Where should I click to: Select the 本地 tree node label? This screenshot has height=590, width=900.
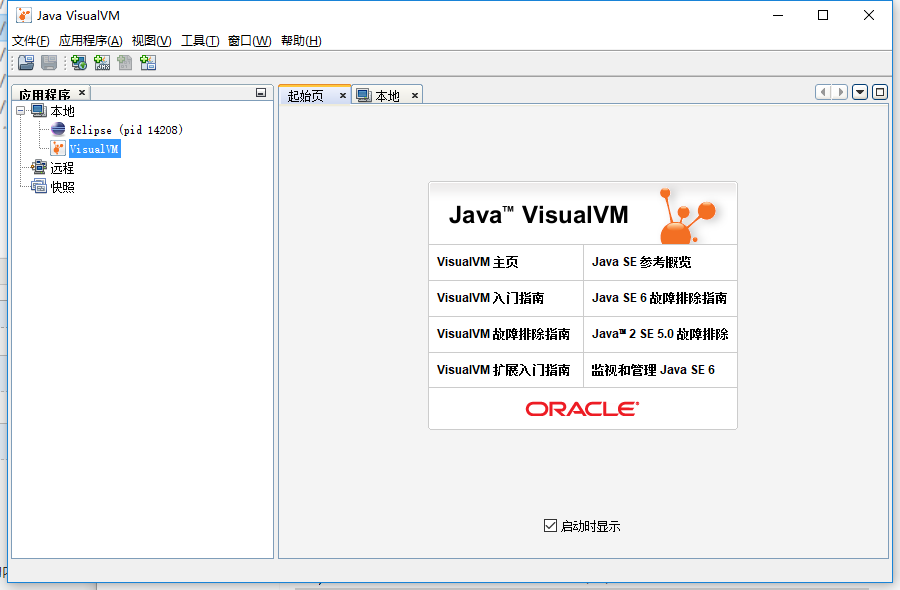click(62, 111)
